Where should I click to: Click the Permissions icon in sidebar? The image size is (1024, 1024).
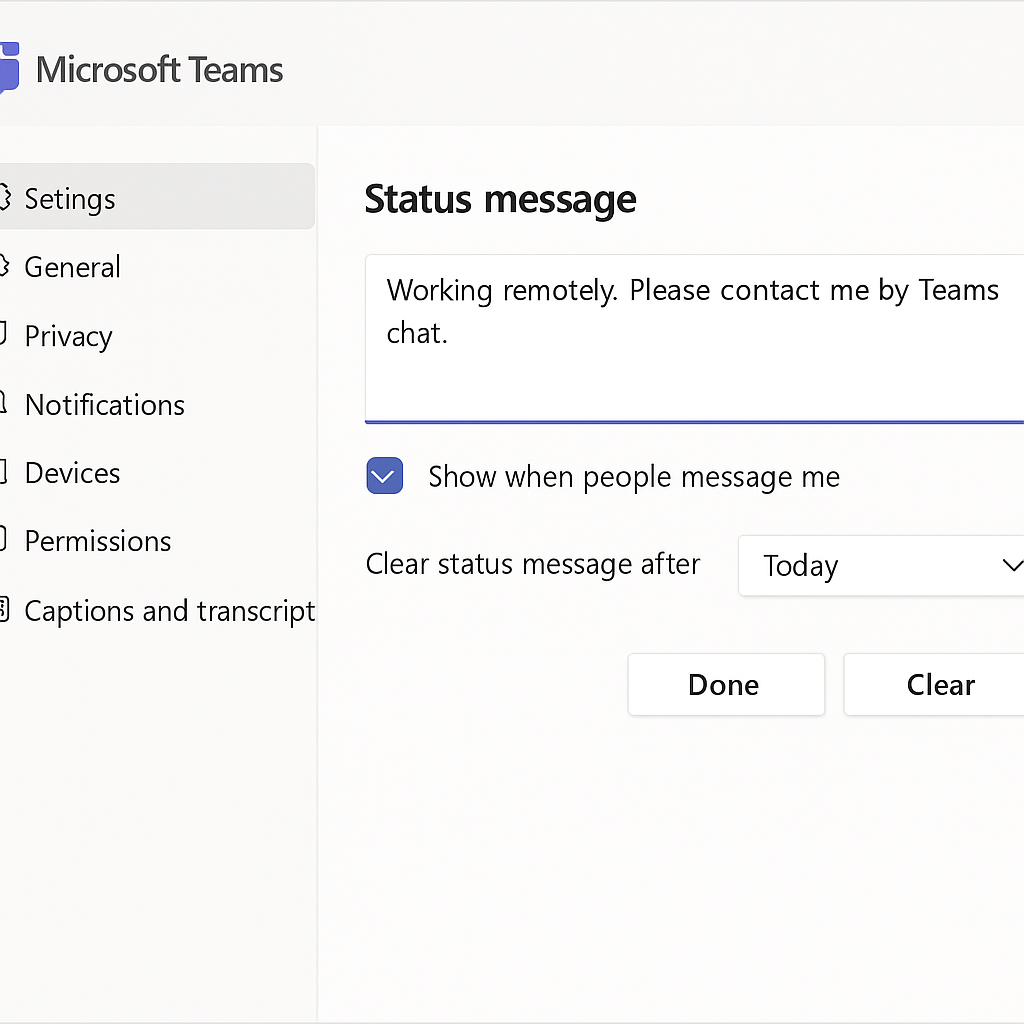[3, 539]
